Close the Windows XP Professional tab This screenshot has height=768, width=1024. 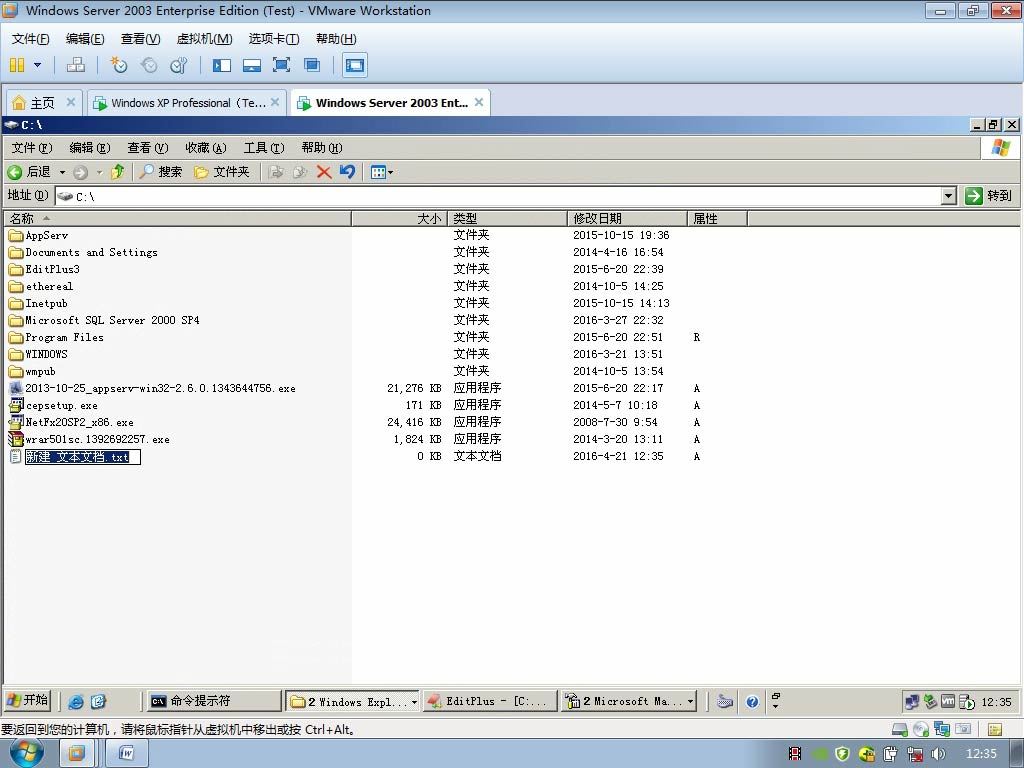[275, 102]
